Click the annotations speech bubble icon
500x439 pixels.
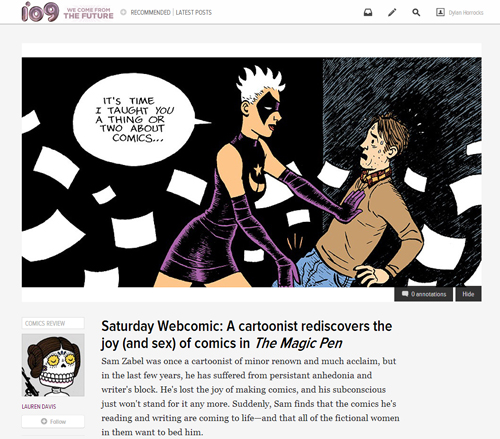click(x=405, y=294)
